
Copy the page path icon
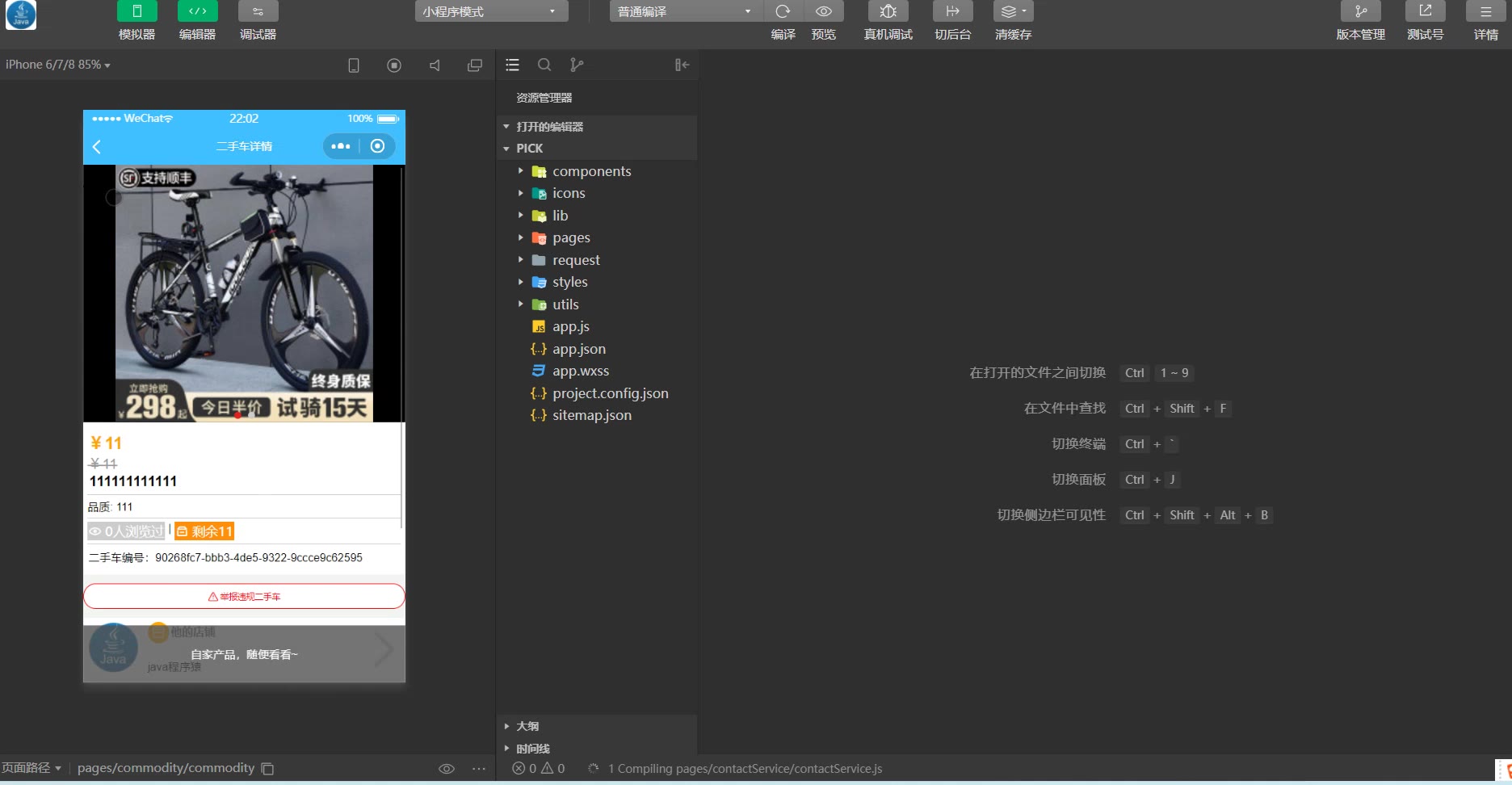pos(268,769)
